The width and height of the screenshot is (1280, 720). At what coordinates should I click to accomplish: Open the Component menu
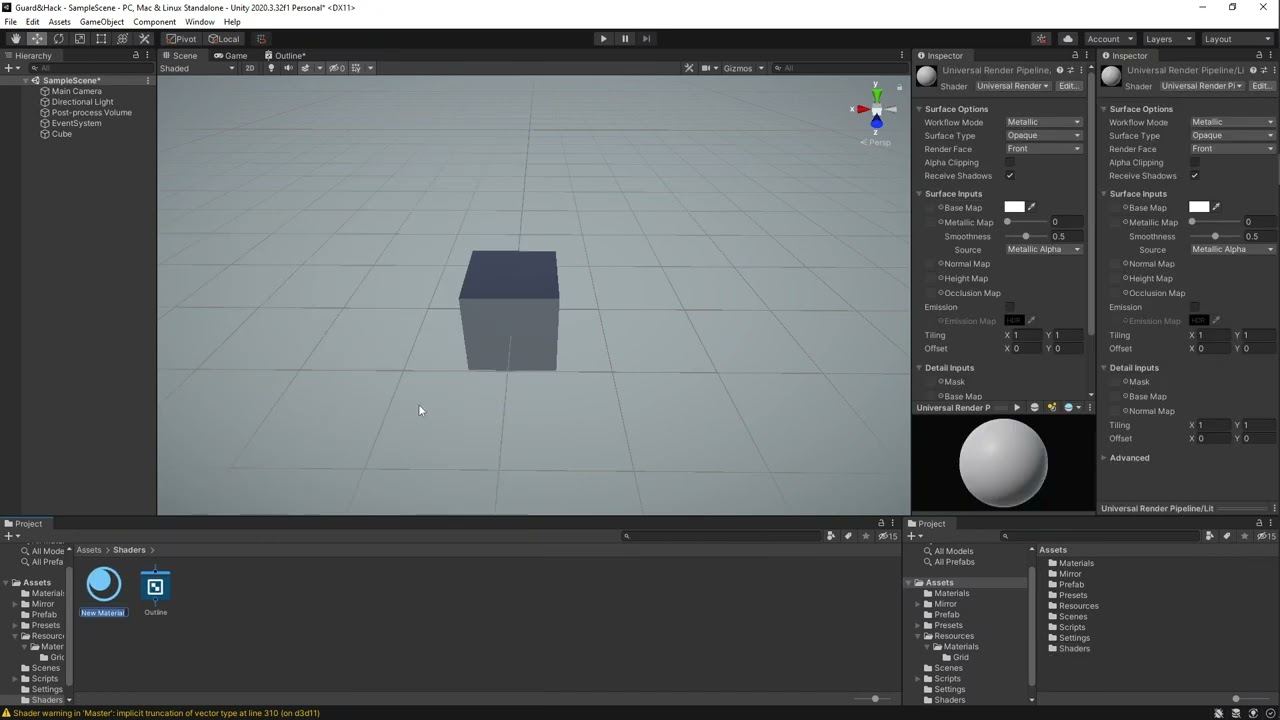[x=154, y=22]
